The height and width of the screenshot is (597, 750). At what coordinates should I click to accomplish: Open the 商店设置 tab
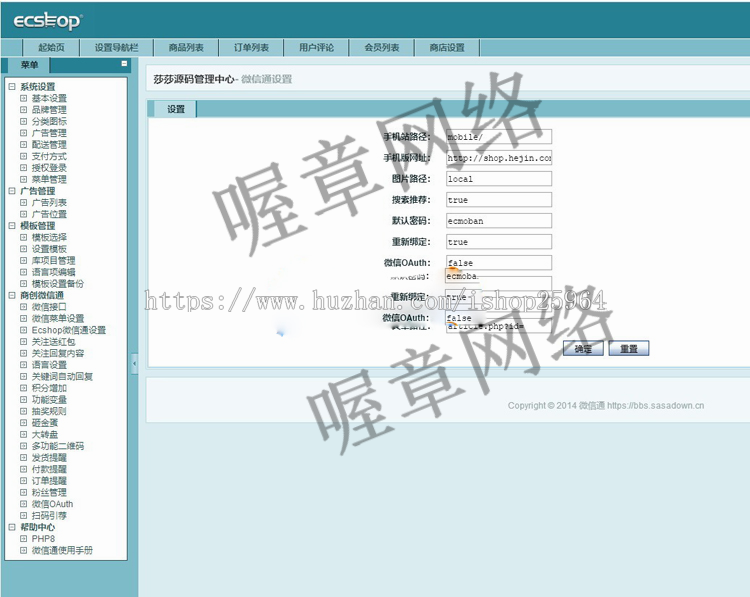[447, 47]
